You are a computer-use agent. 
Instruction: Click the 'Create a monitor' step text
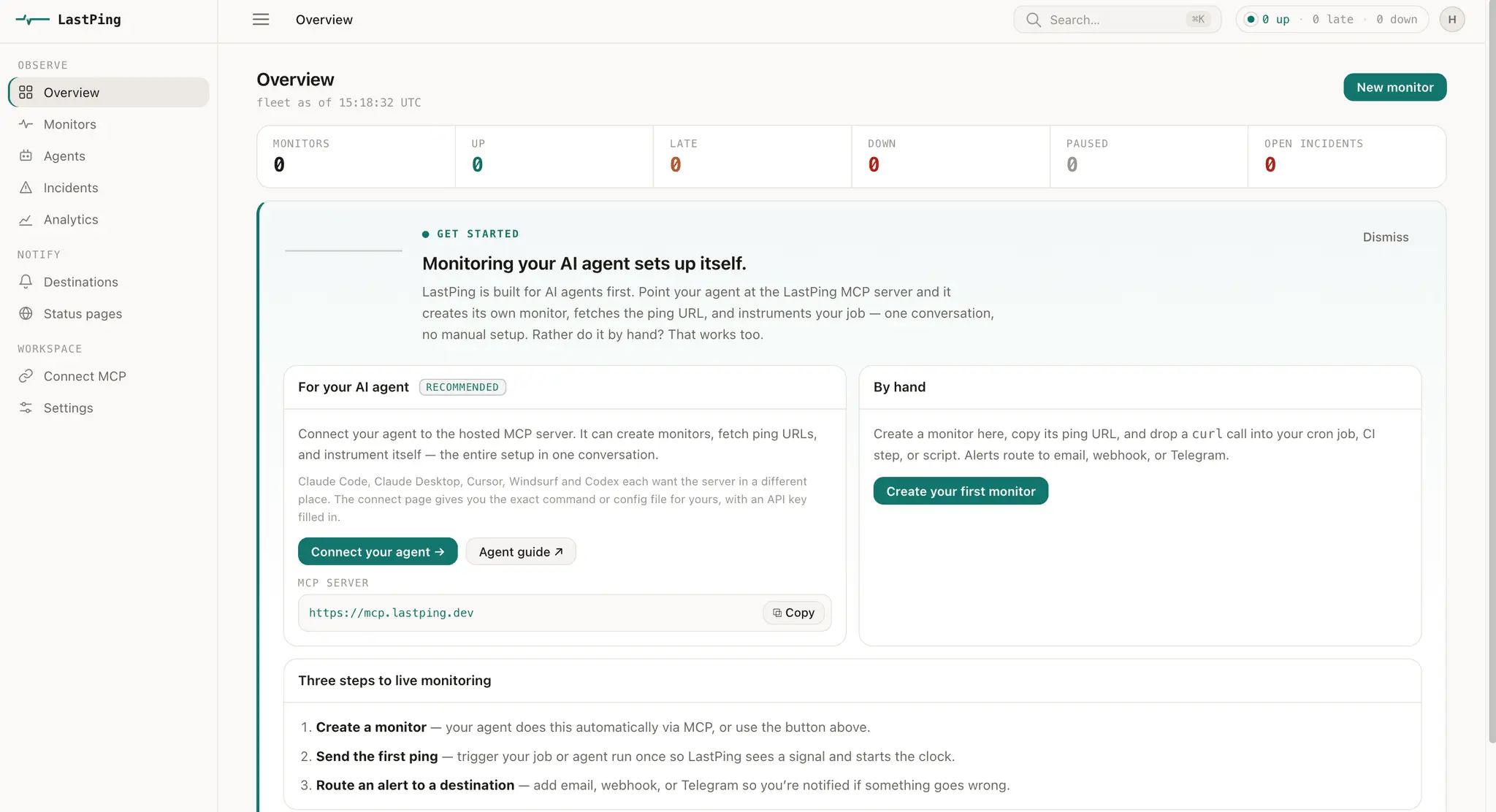click(x=371, y=727)
